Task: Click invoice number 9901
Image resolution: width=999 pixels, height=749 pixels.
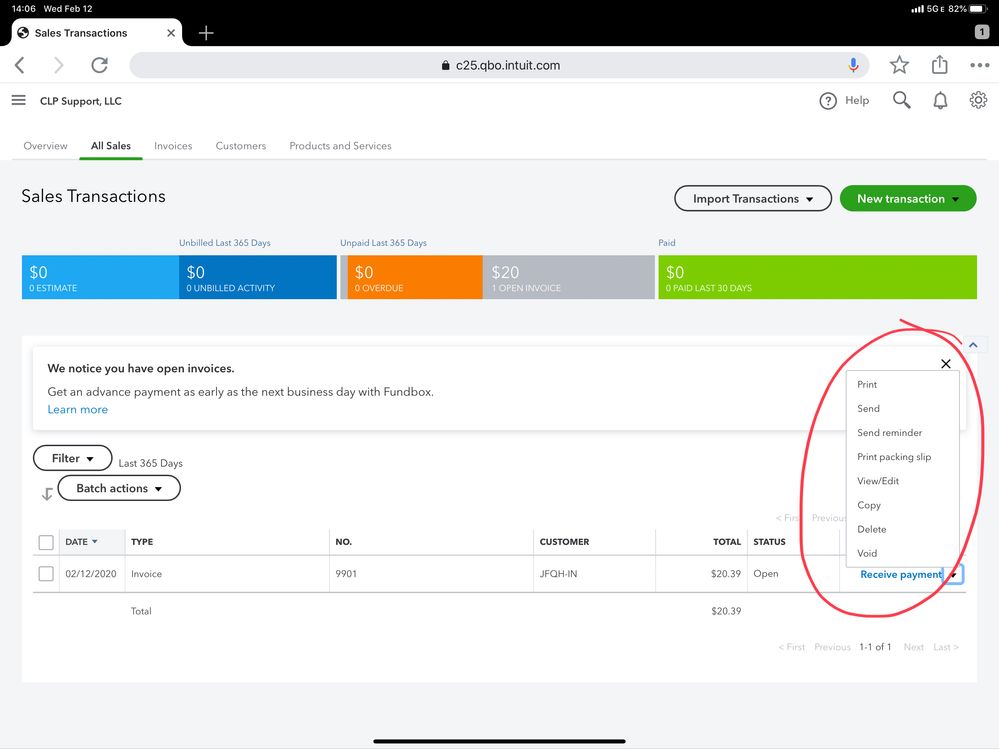Action: coord(346,574)
